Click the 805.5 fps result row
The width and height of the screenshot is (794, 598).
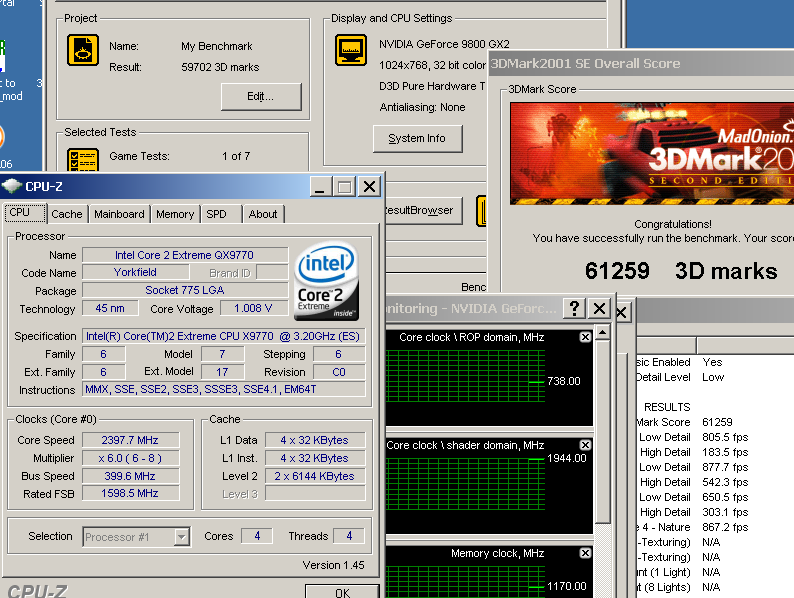coord(725,437)
